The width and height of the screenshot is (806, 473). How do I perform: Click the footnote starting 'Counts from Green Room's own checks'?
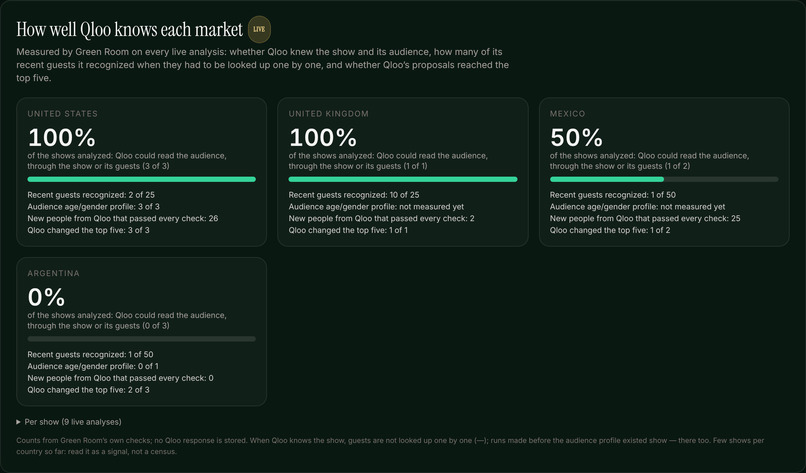390,446
